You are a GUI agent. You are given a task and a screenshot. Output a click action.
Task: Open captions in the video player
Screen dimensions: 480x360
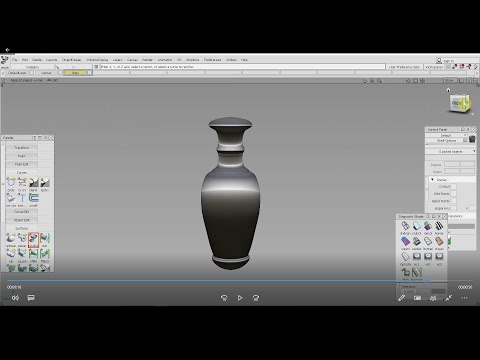(31, 298)
